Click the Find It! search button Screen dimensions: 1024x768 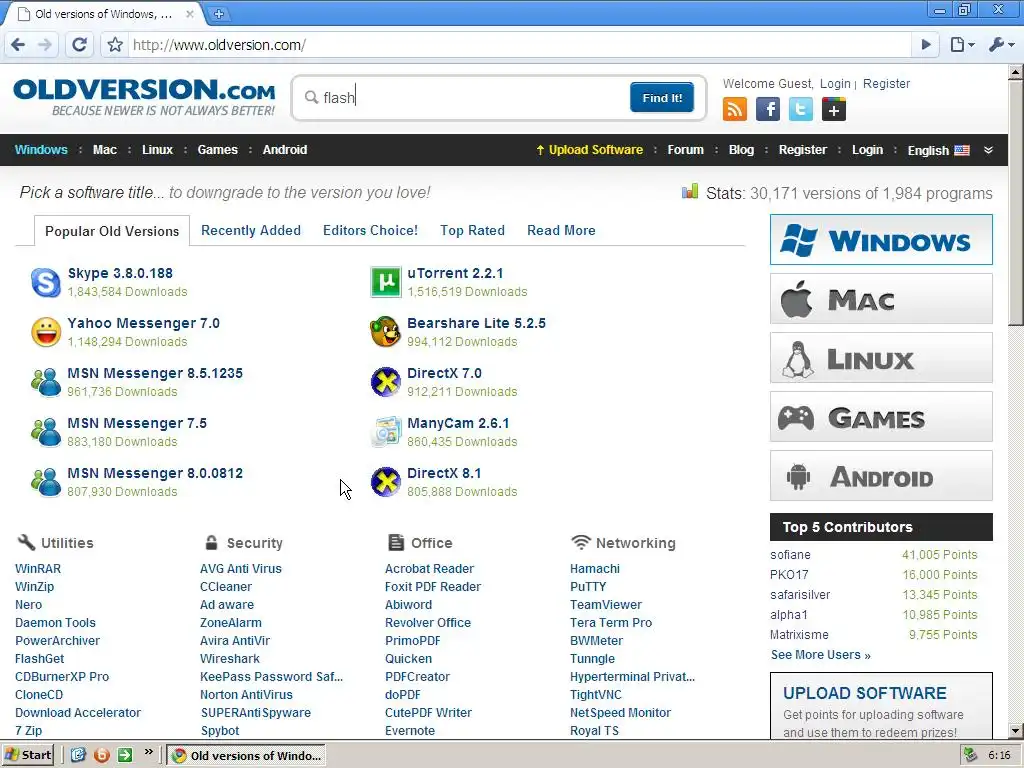tap(662, 97)
